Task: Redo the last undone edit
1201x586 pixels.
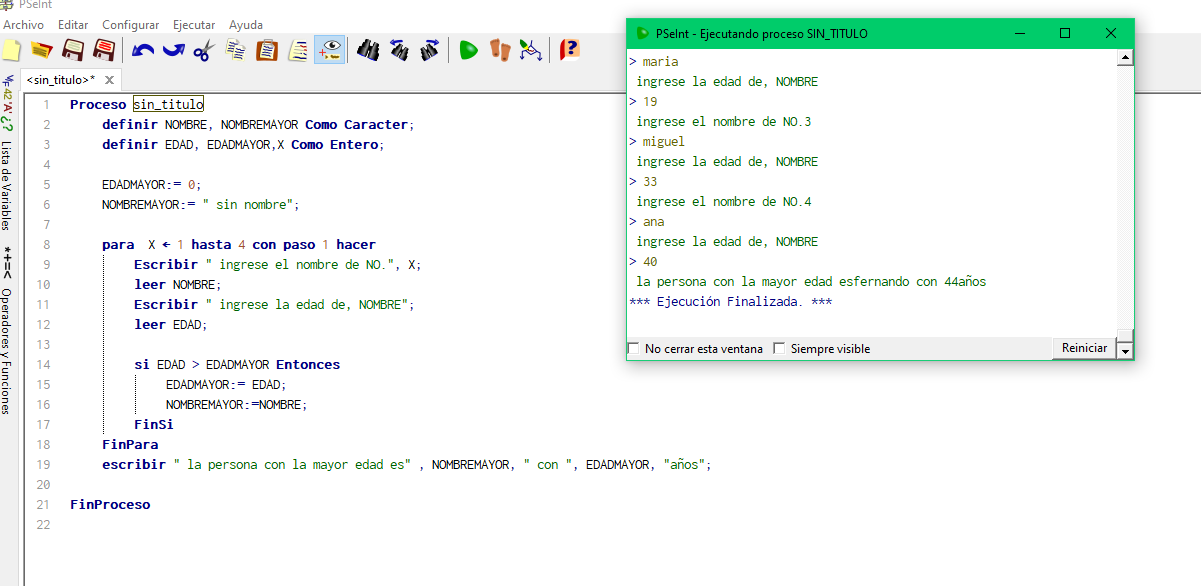Action: click(x=173, y=49)
